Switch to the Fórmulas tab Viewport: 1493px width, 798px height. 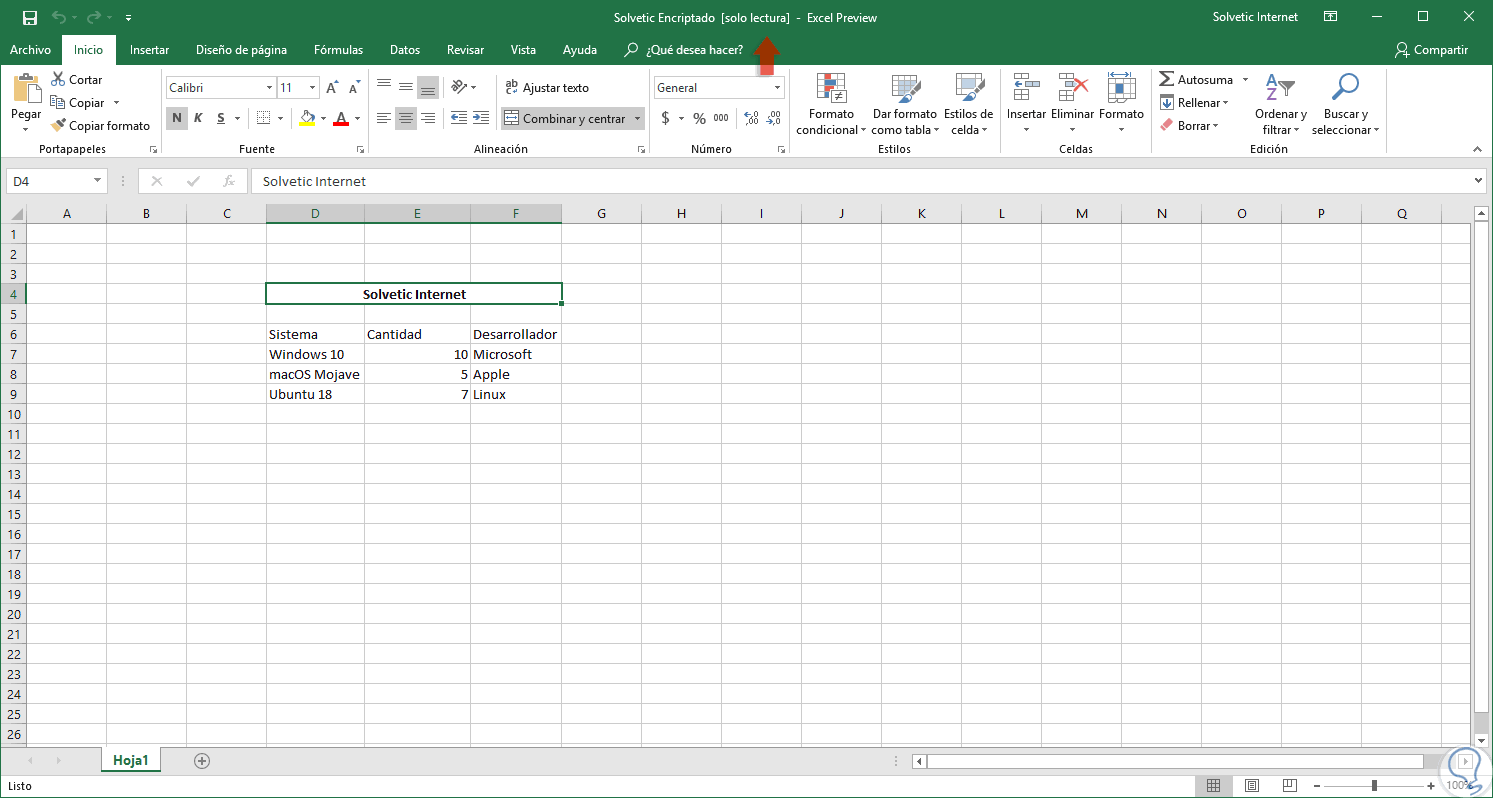point(338,49)
